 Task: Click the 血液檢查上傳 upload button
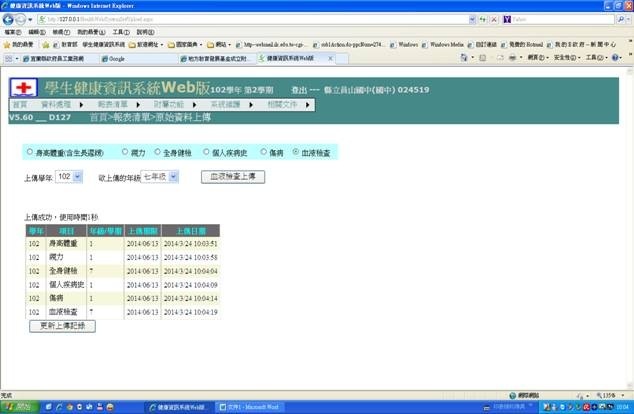click(233, 176)
